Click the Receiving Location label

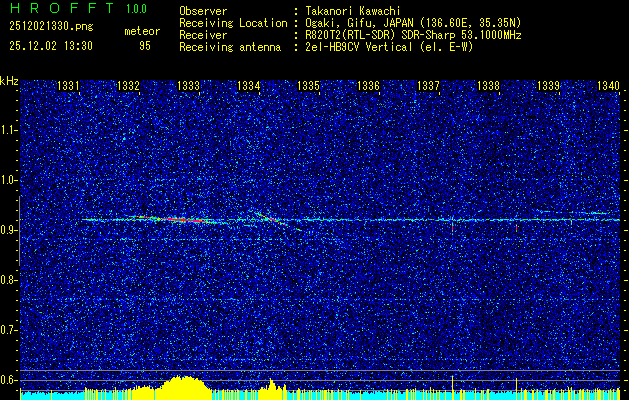click(x=233, y=23)
